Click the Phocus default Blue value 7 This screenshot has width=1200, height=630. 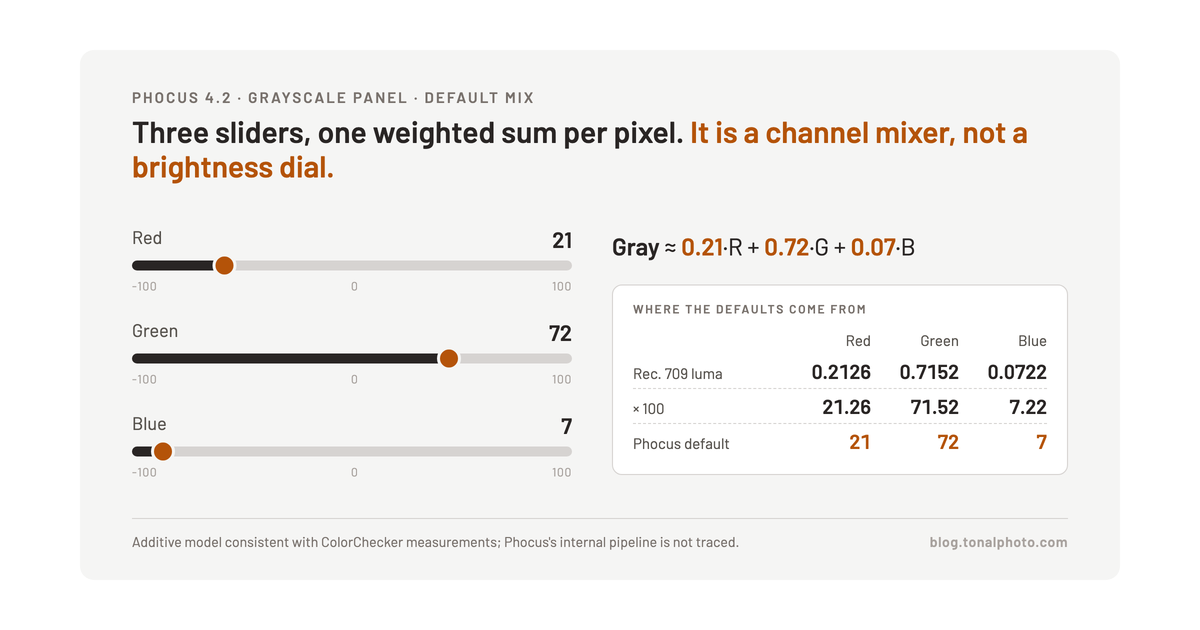click(1042, 442)
